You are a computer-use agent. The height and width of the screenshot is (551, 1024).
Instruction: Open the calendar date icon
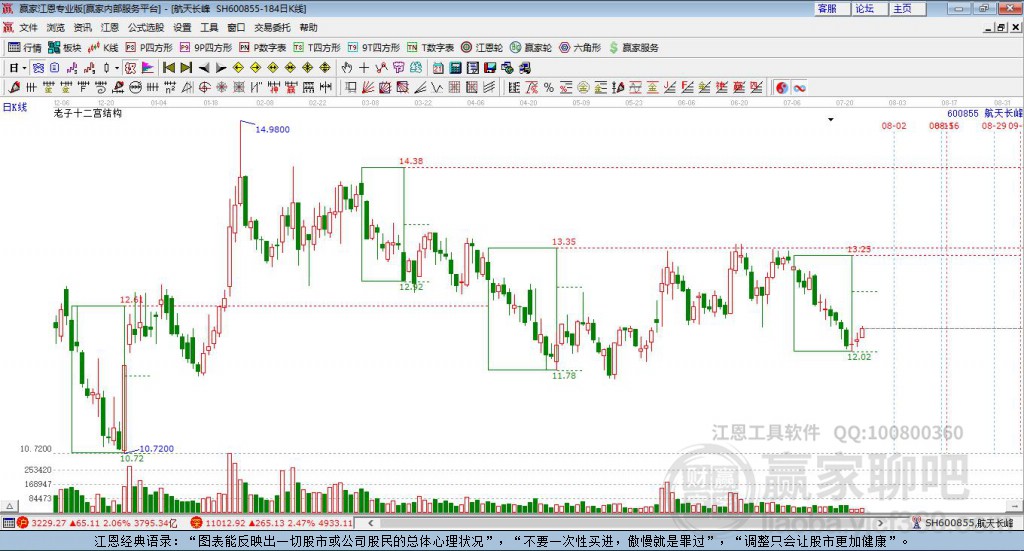tap(438, 68)
